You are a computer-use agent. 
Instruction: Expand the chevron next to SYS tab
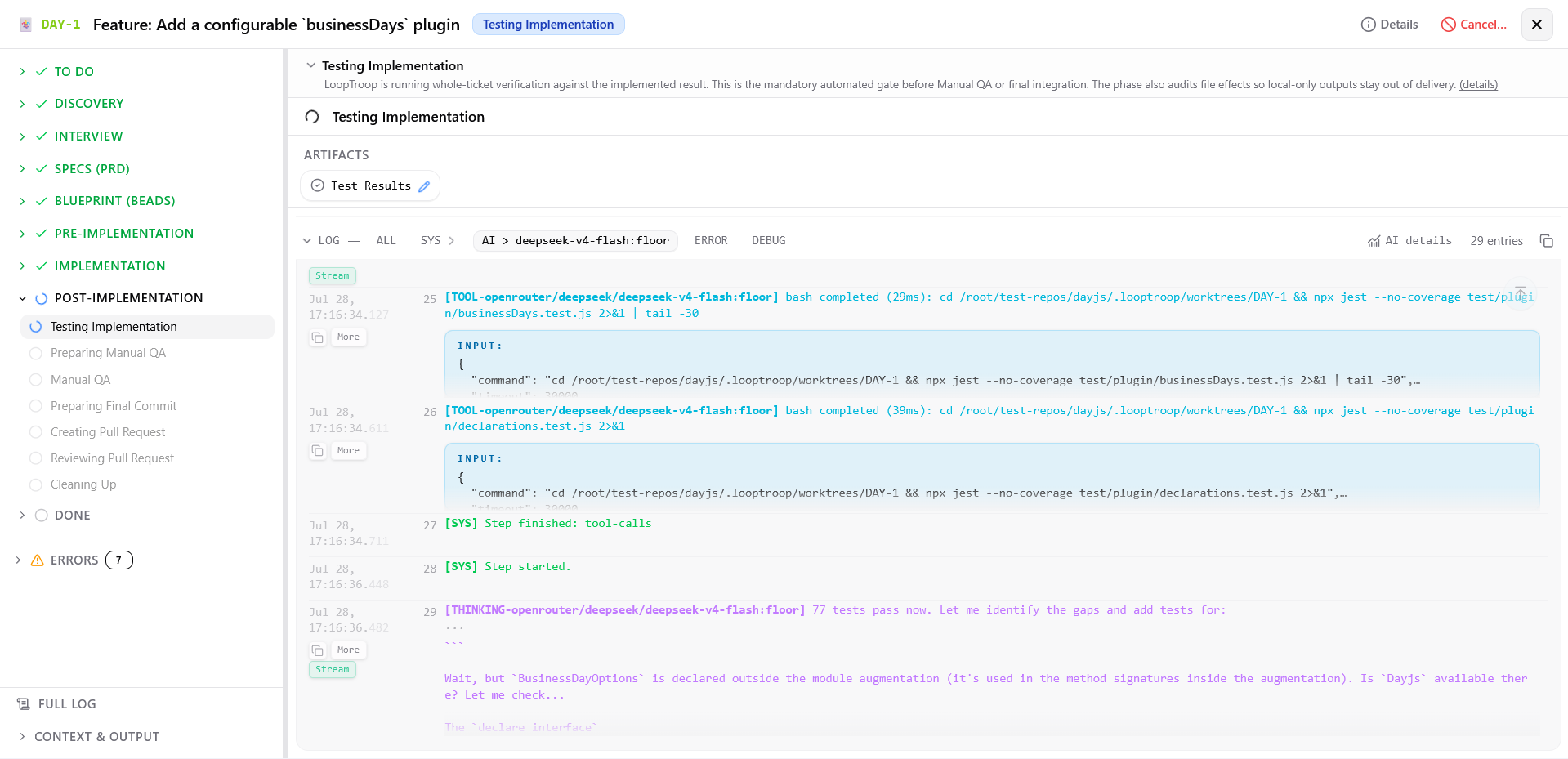(452, 241)
